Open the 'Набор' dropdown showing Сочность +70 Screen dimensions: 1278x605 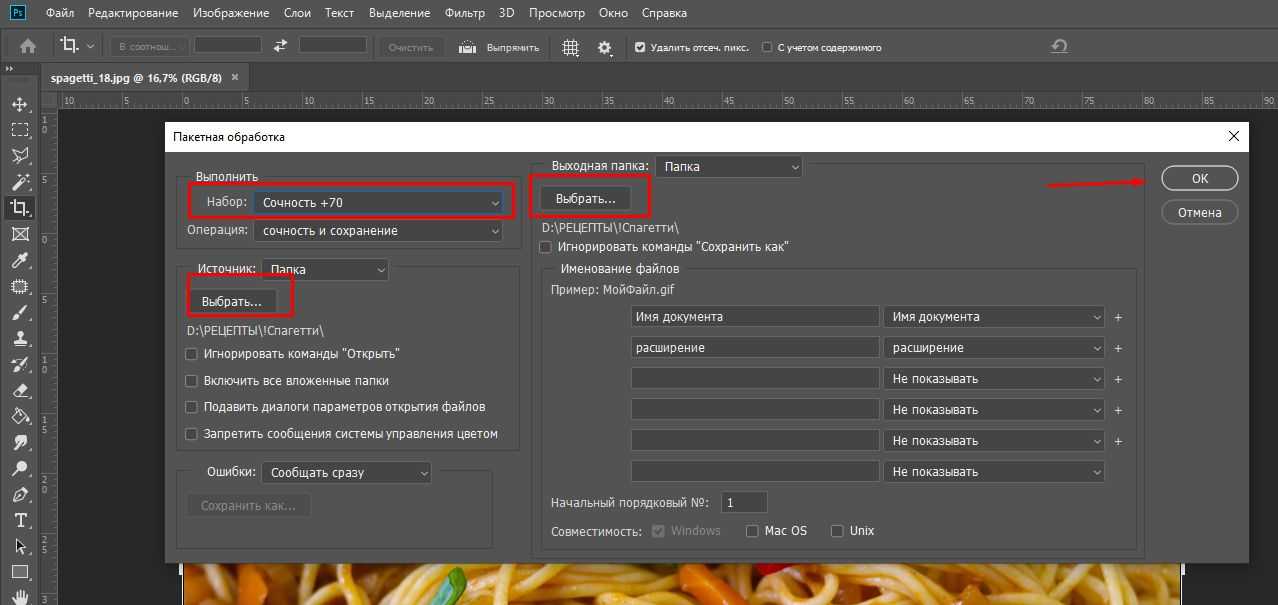[377, 202]
